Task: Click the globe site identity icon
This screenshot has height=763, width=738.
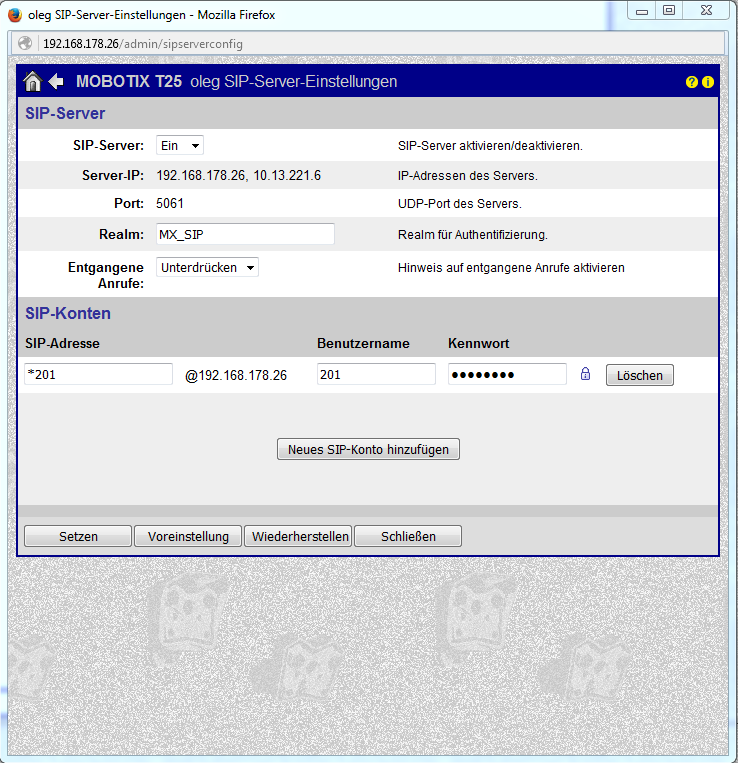Action: coord(25,43)
